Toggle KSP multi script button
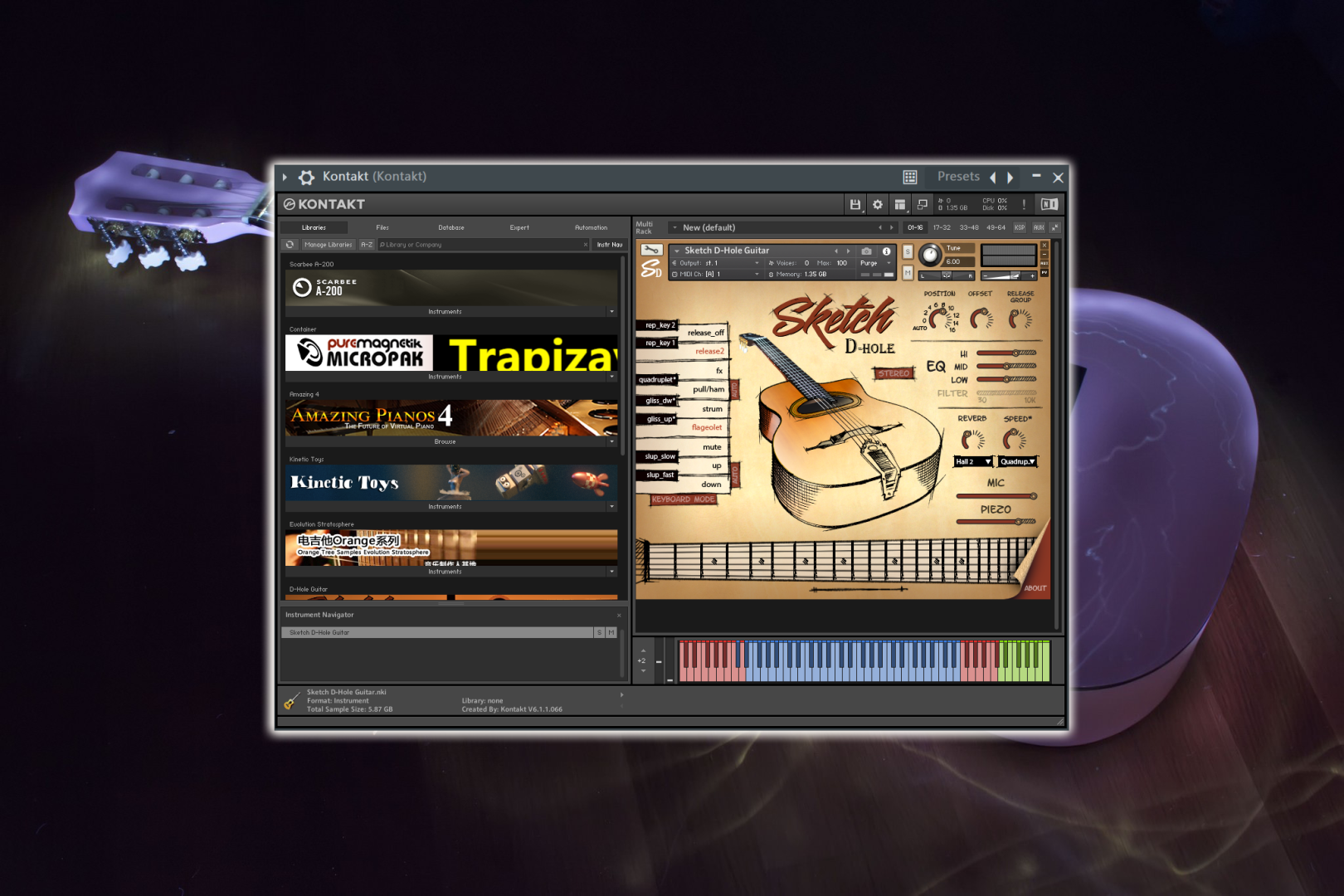The image size is (1344, 896). tap(1020, 227)
